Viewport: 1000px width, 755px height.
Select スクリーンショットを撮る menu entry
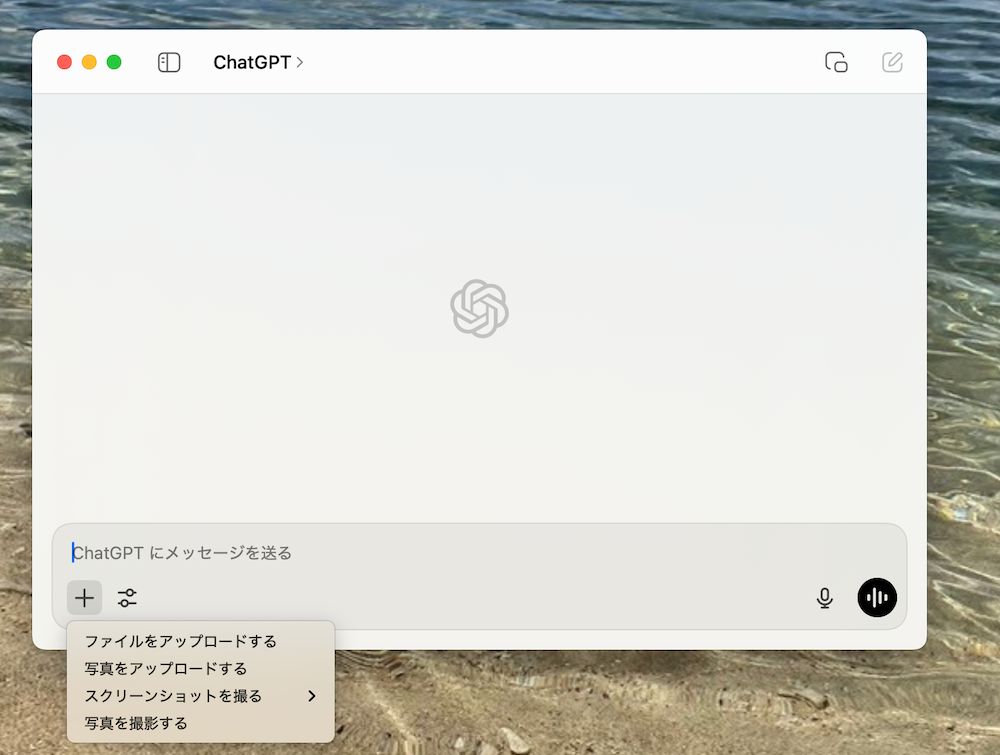pos(174,695)
